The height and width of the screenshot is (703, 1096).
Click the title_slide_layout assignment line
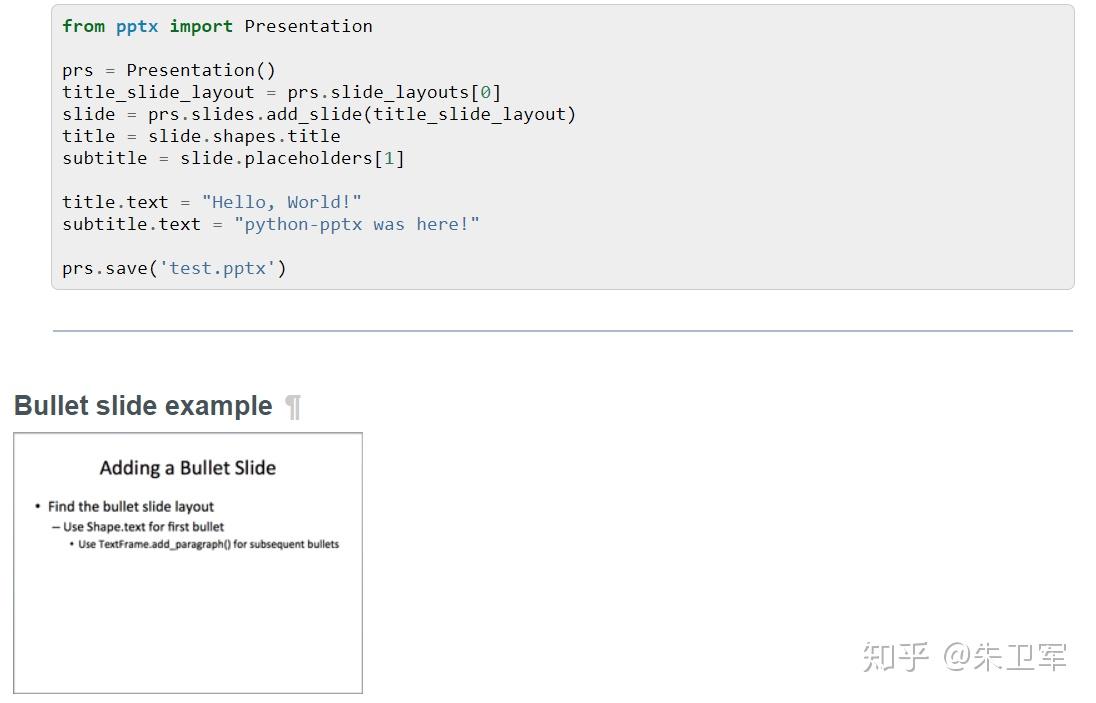282,92
